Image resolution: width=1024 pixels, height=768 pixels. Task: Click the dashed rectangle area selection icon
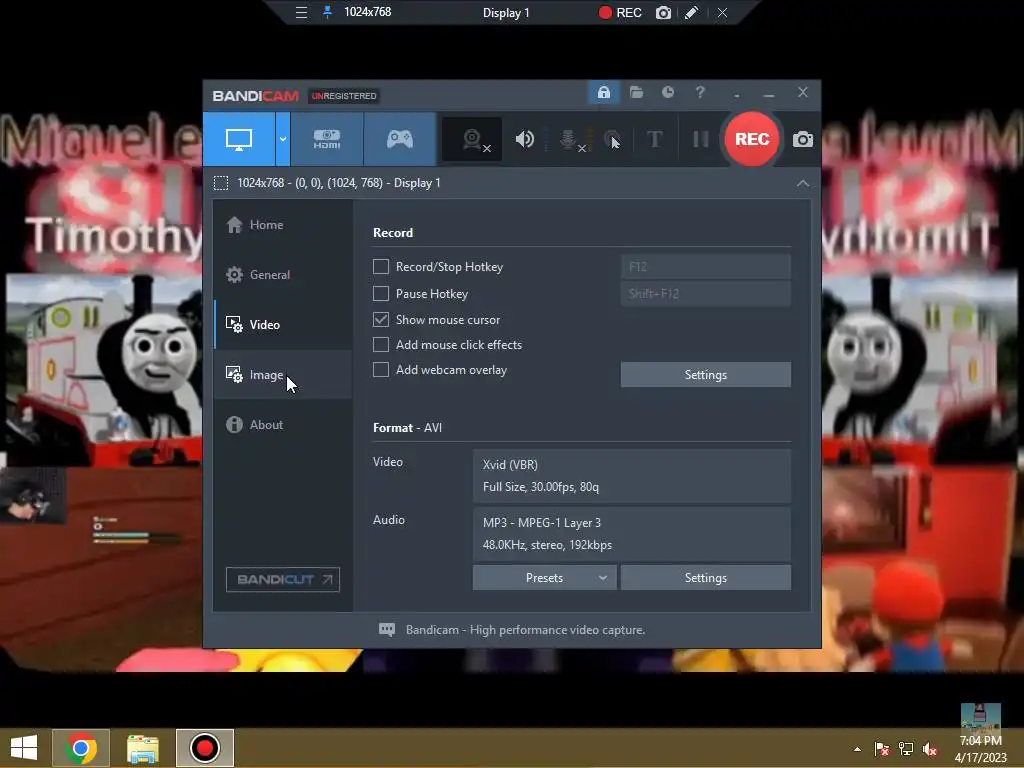point(221,183)
